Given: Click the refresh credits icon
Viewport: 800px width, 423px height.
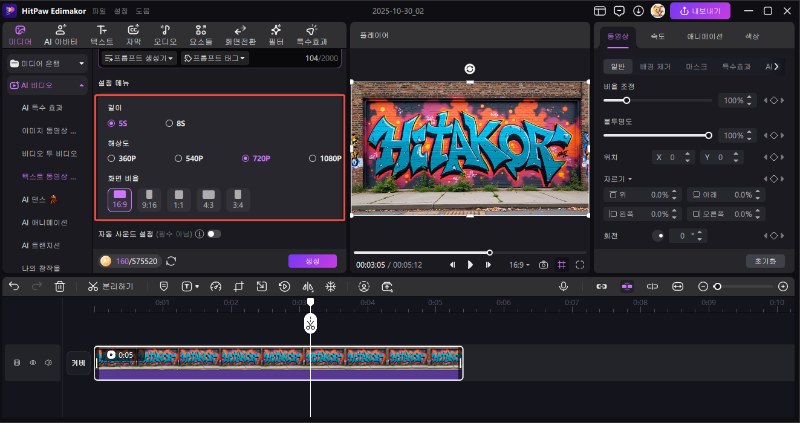Looking at the screenshot, I should (x=171, y=261).
